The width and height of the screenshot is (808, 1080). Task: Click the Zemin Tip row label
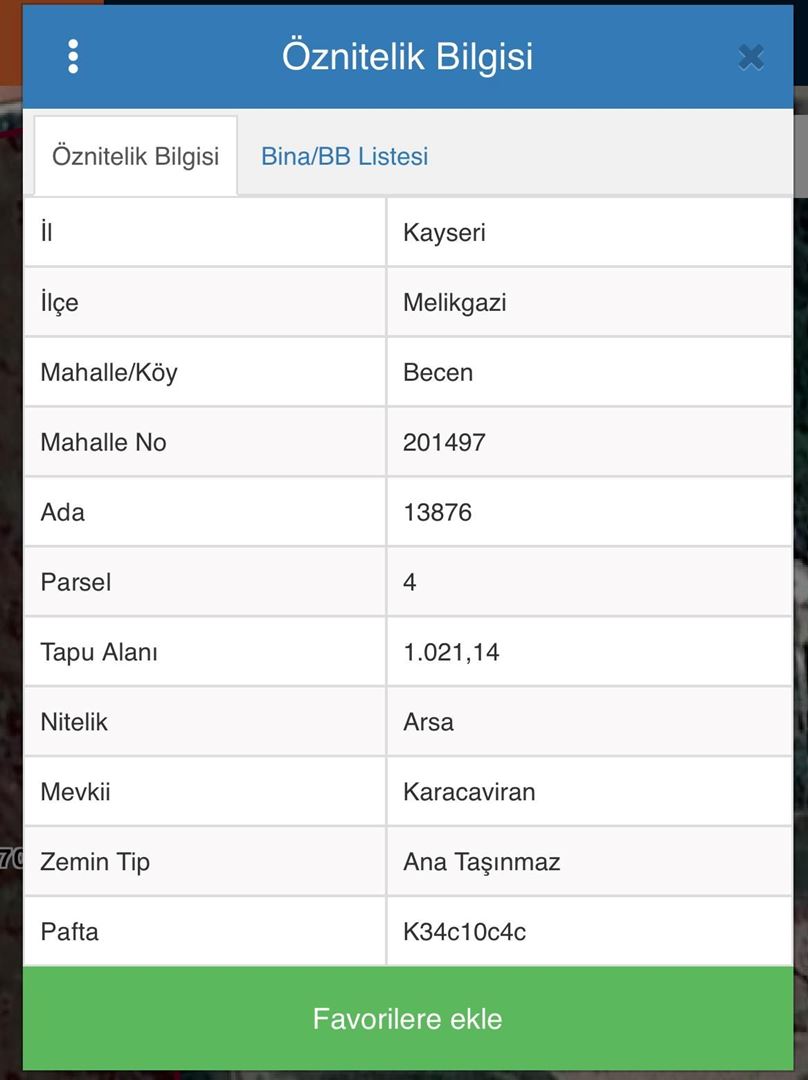pyautogui.click(x=95, y=862)
